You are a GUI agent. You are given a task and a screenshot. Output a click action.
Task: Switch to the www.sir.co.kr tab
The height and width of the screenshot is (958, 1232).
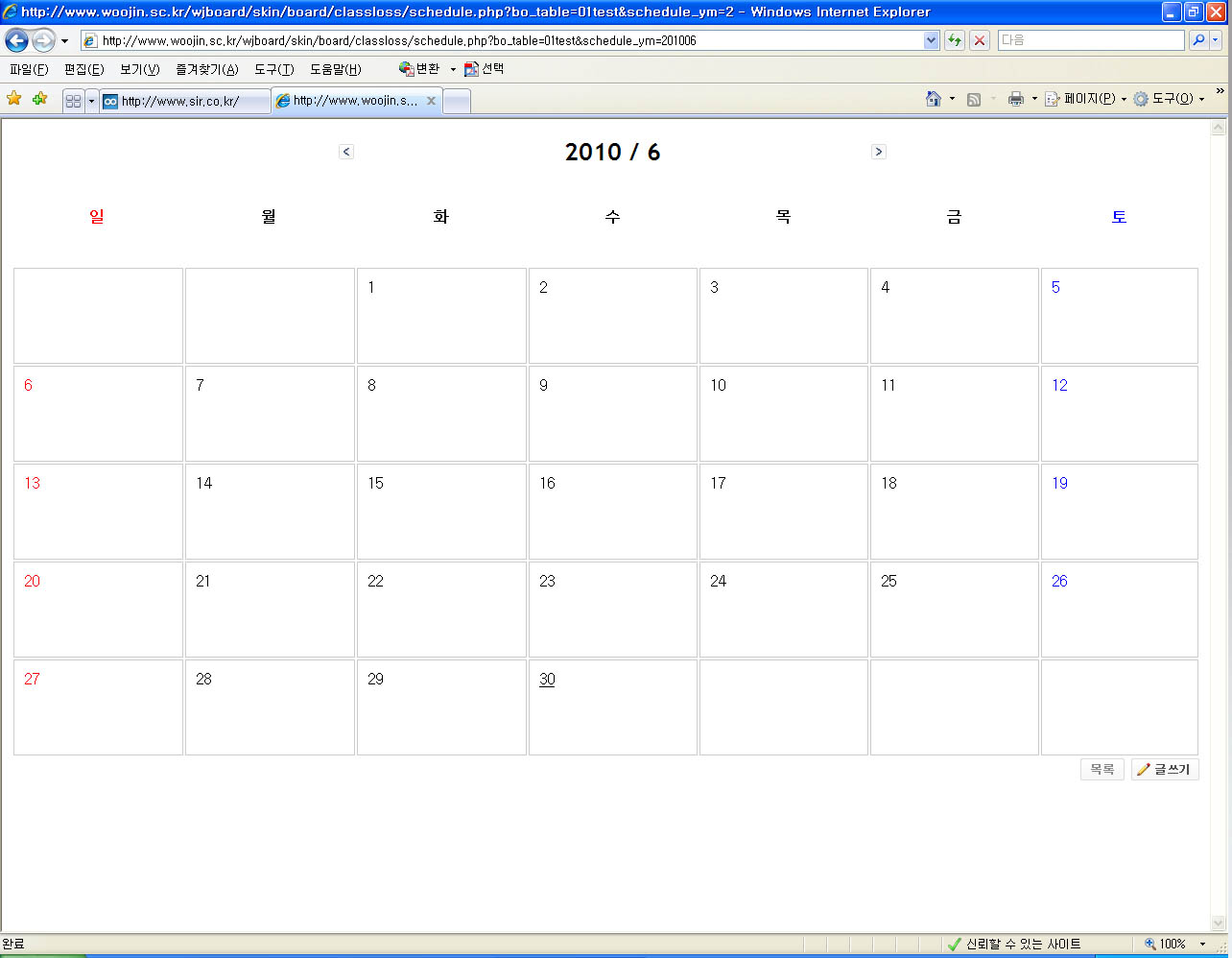coord(185,101)
